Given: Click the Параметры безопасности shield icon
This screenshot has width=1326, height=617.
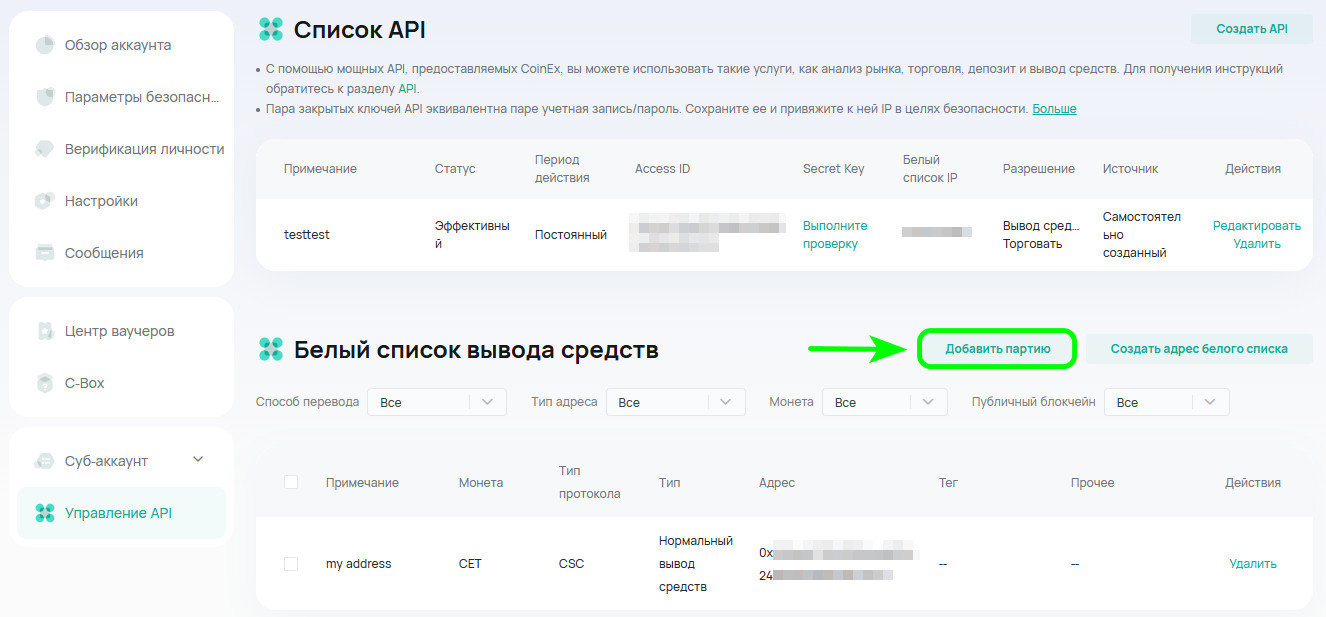Looking at the screenshot, I should [44, 97].
